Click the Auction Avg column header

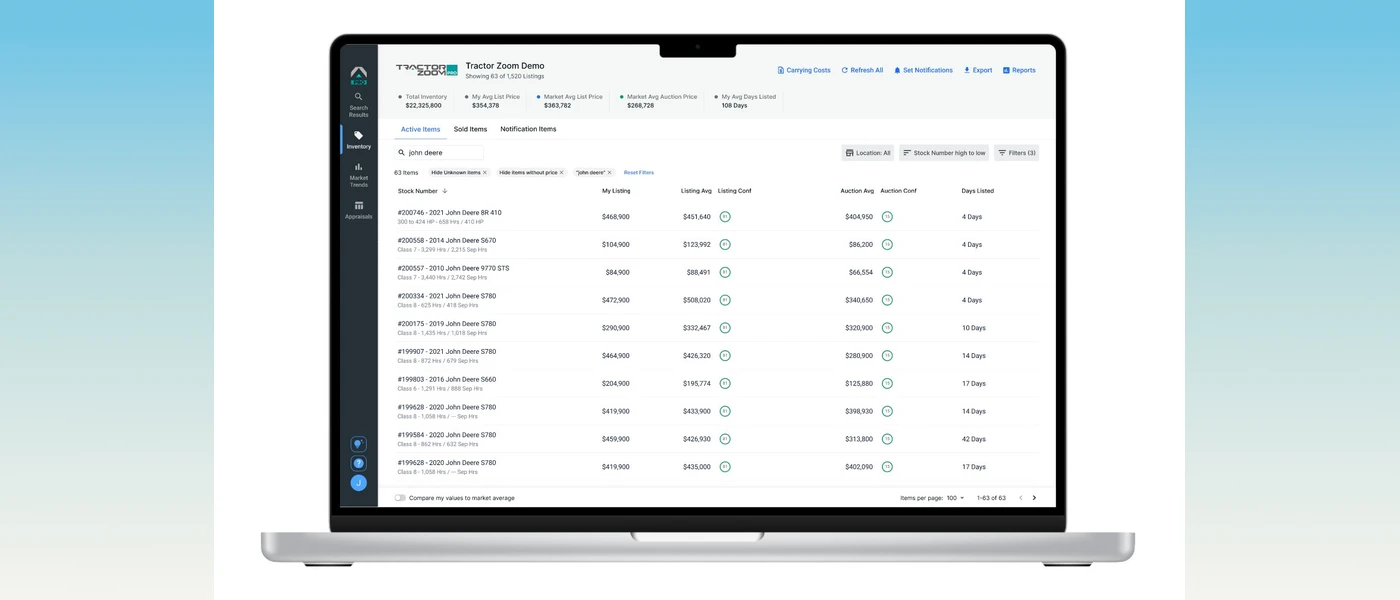[857, 191]
